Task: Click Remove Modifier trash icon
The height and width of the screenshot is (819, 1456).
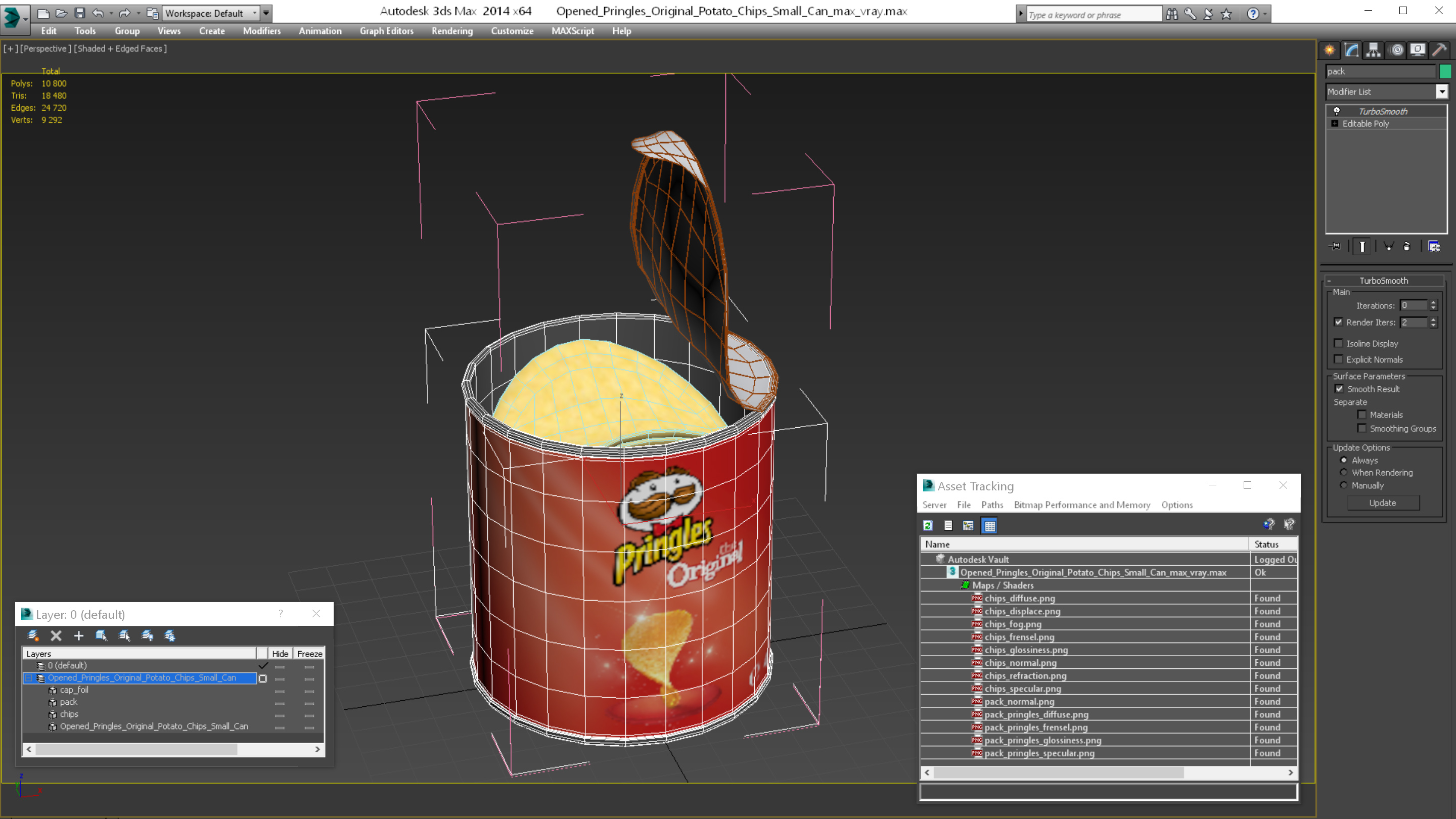Action: 1407,246
